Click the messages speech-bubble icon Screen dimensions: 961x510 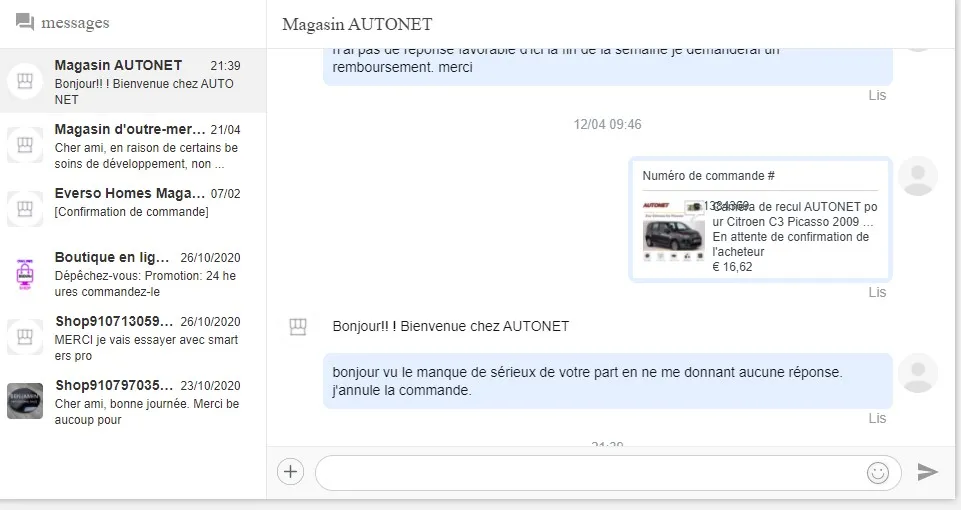tap(25, 22)
